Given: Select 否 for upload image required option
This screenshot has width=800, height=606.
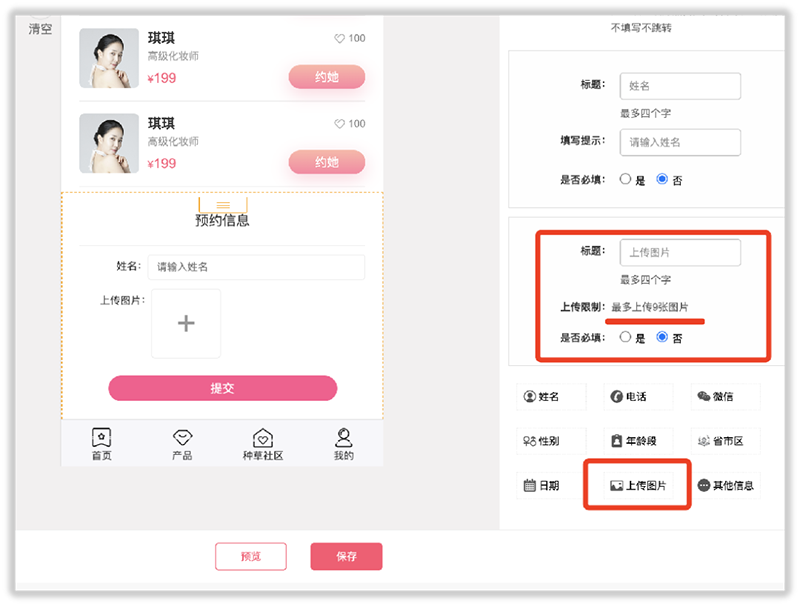Looking at the screenshot, I should 662,338.
